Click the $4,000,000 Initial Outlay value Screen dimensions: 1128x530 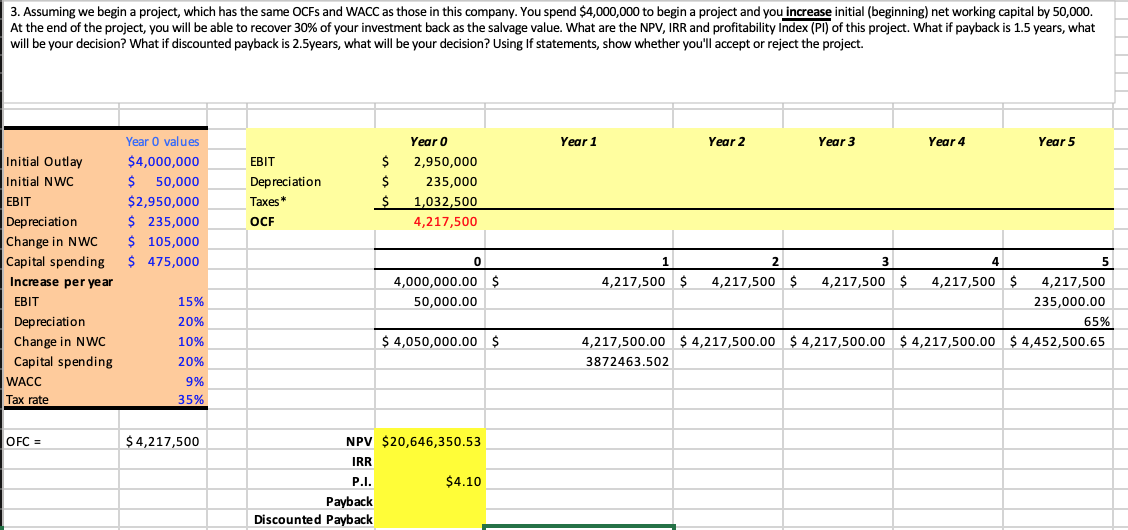pos(163,162)
